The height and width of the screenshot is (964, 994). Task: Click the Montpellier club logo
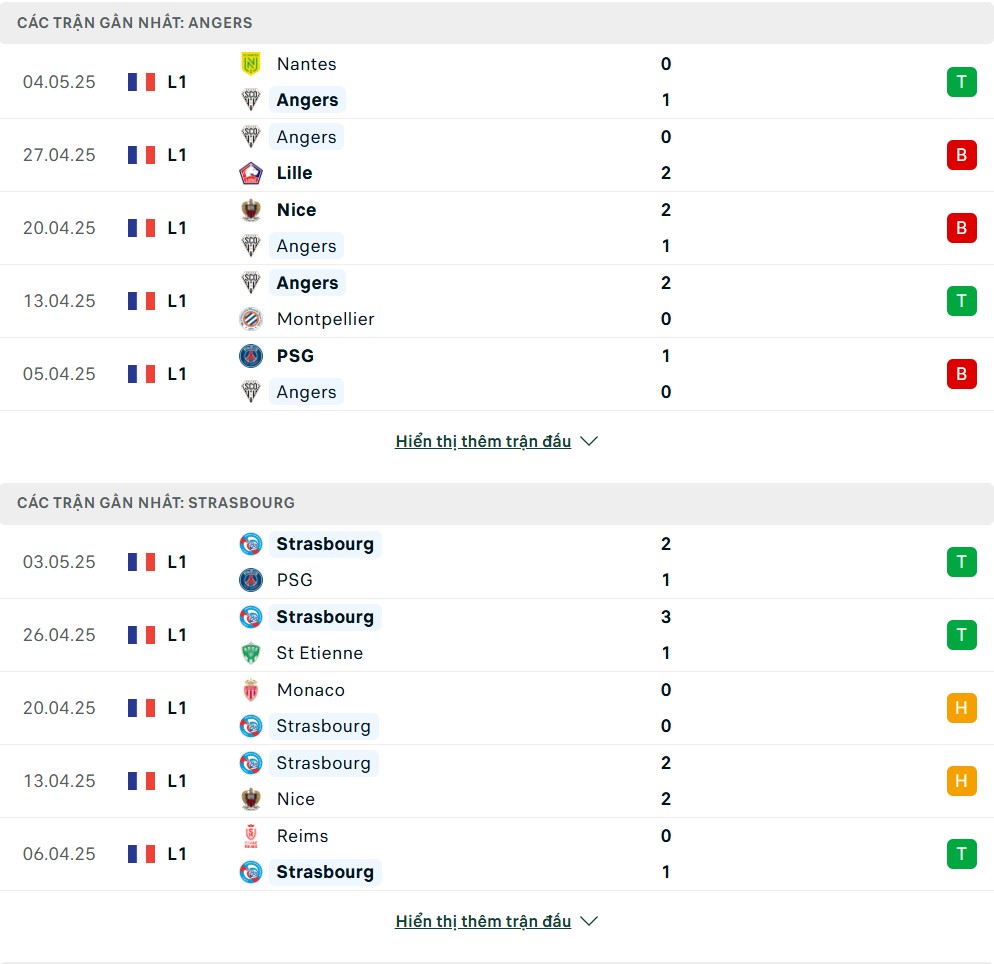[x=251, y=319]
